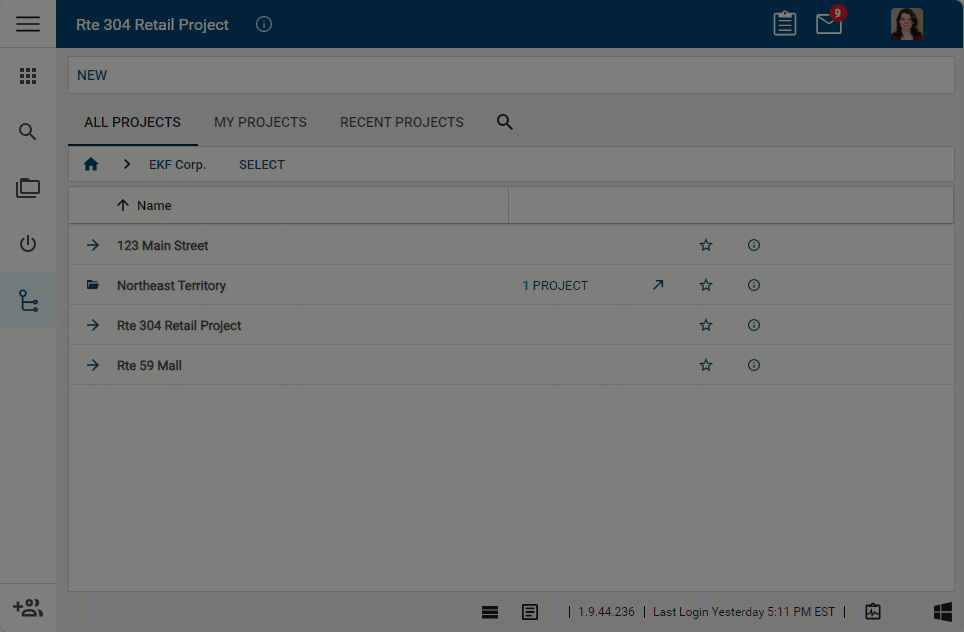Open the folders icon in left sidebar
Viewport: 964px width, 632px height.
pyautogui.click(x=28, y=188)
